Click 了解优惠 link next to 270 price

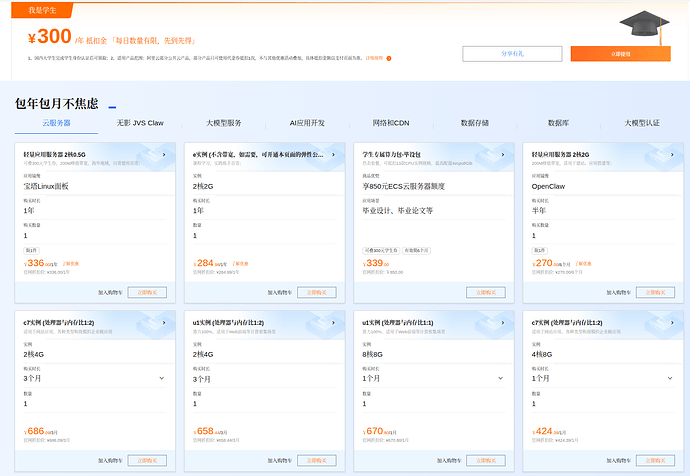click(x=583, y=264)
